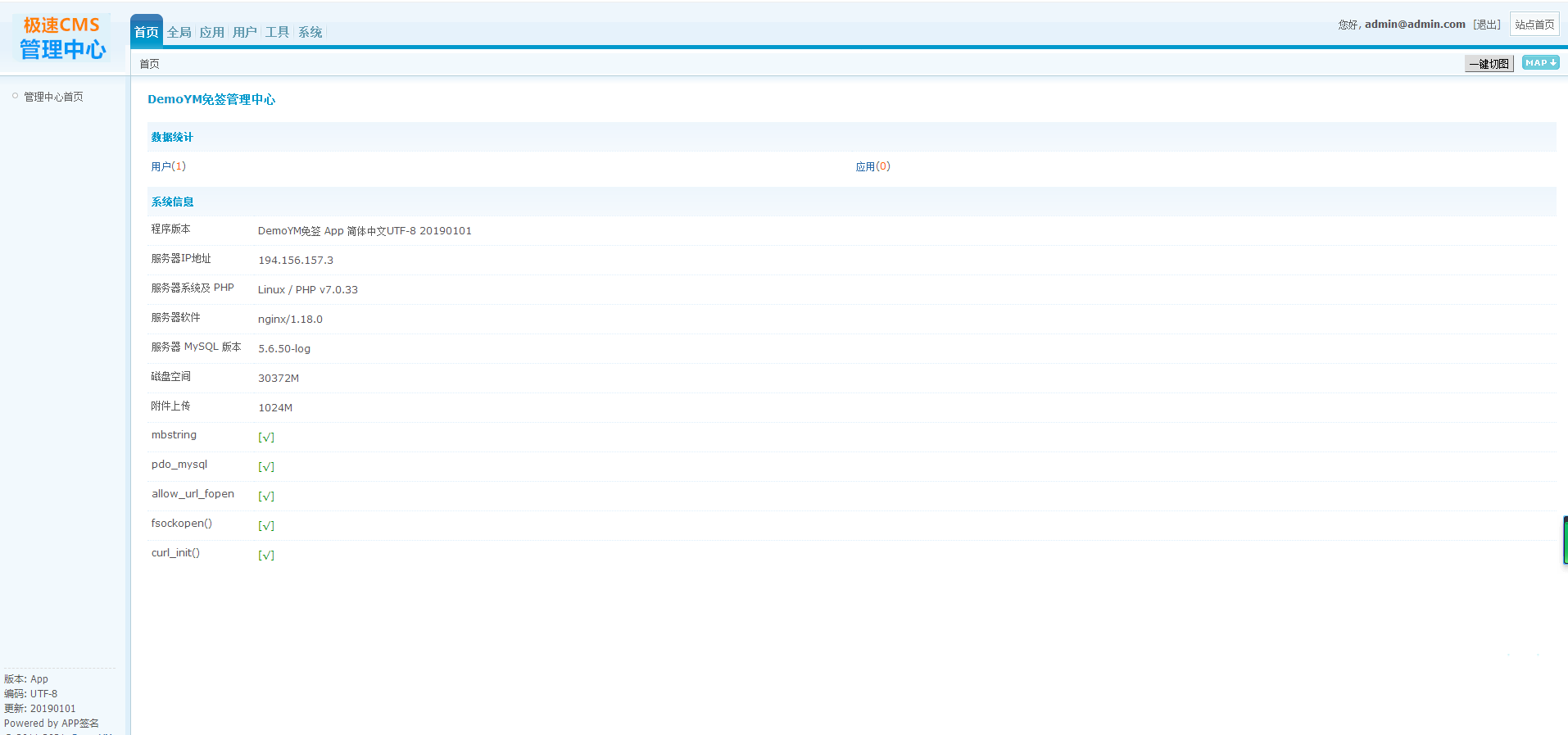Open 管理中心首页 in the sidebar

click(x=53, y=97)
